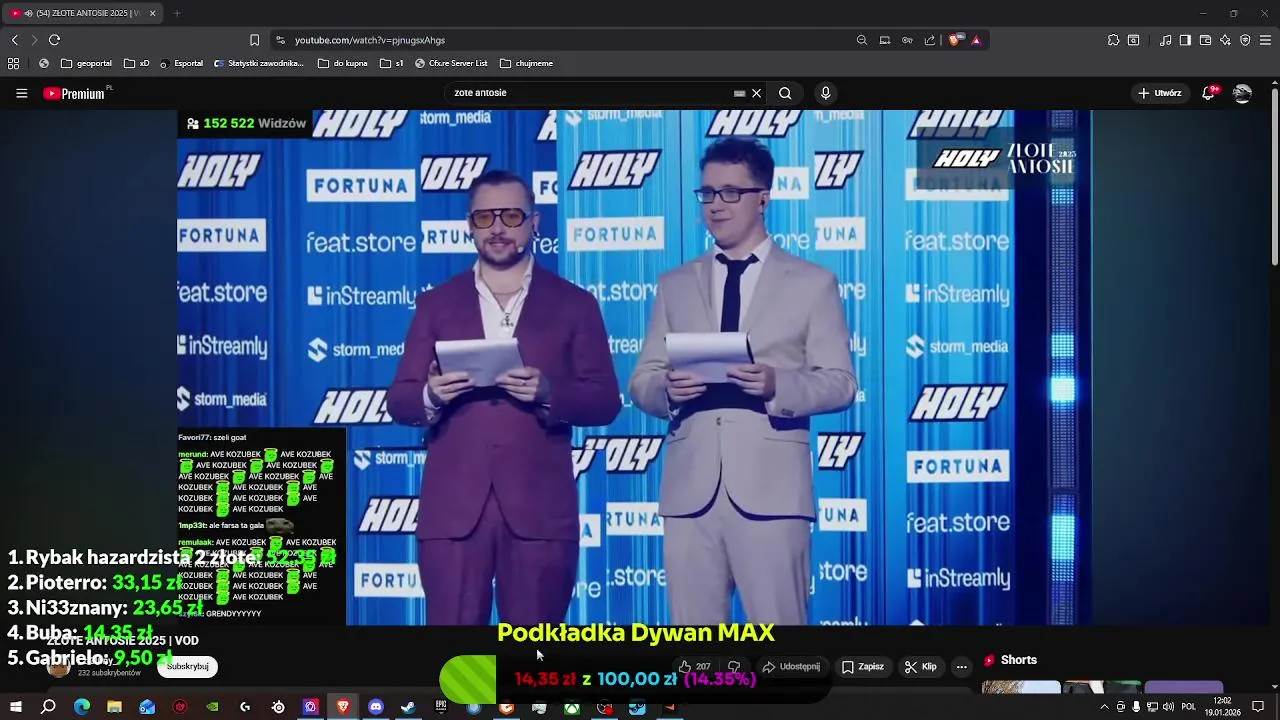Go back with the browser back arrow
Screen dimensions: 1280x720
(14, 40)
